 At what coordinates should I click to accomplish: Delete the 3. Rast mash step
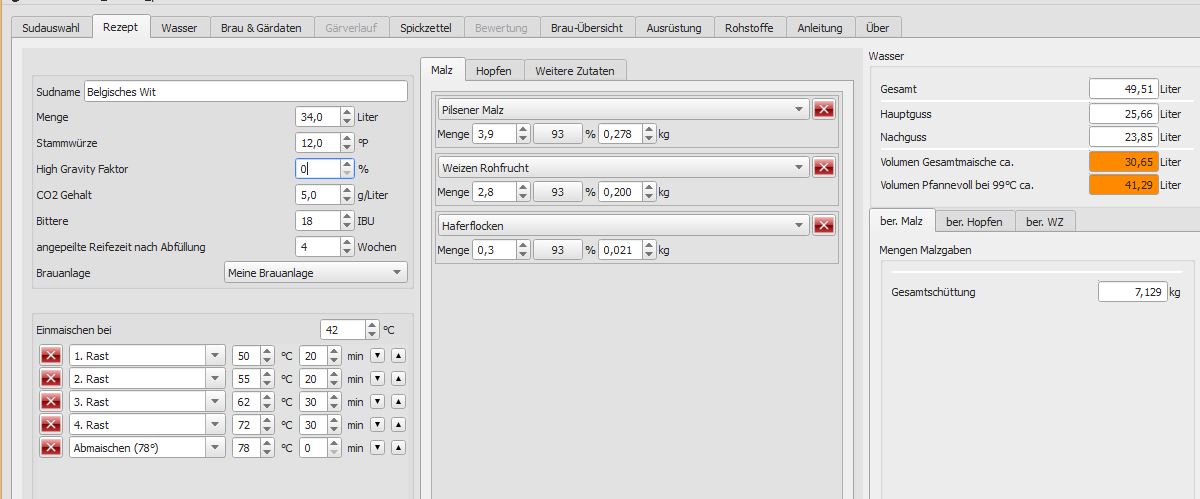click(x=51, y=401)
